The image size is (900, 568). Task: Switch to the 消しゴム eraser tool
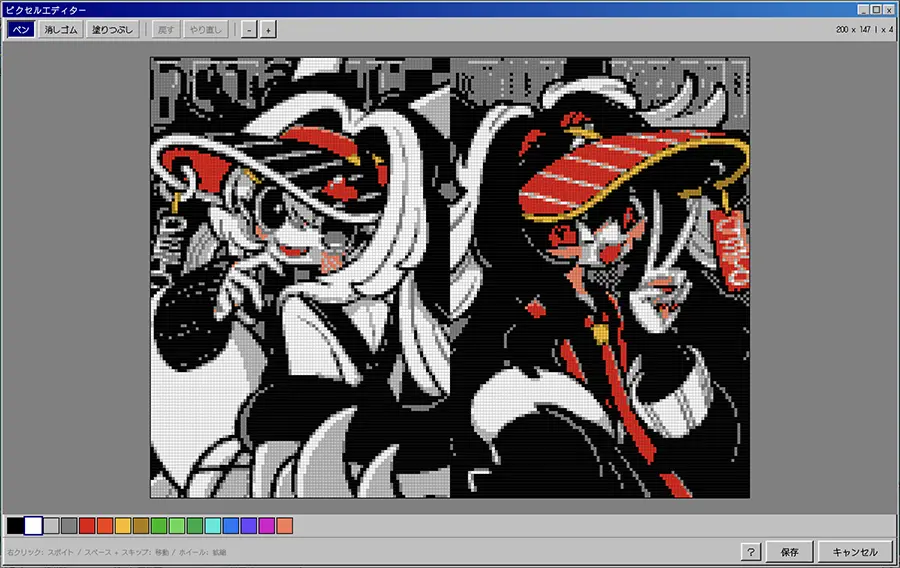coord(61,30)
